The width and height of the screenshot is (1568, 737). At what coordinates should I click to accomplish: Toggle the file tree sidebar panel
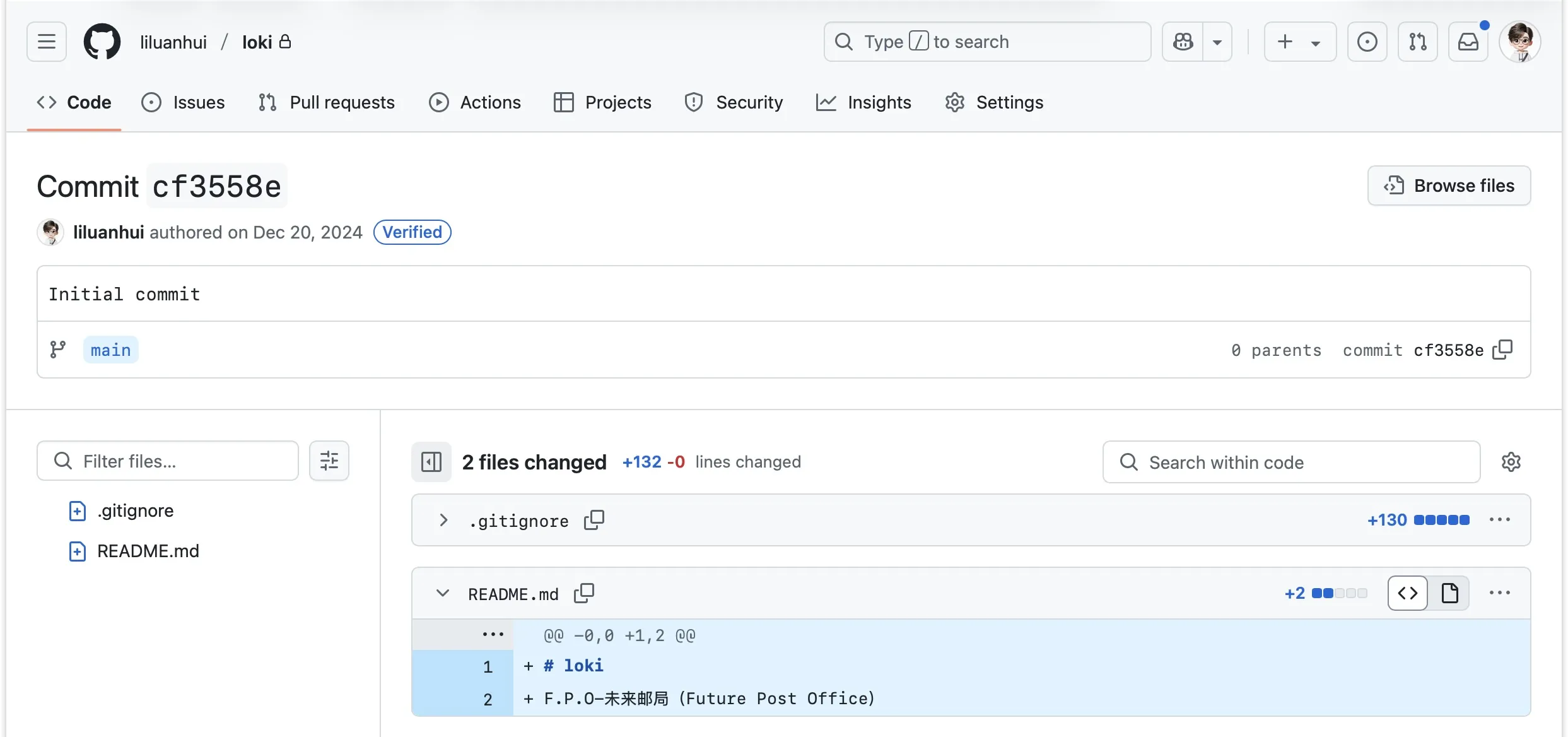(x=431, y=462)
